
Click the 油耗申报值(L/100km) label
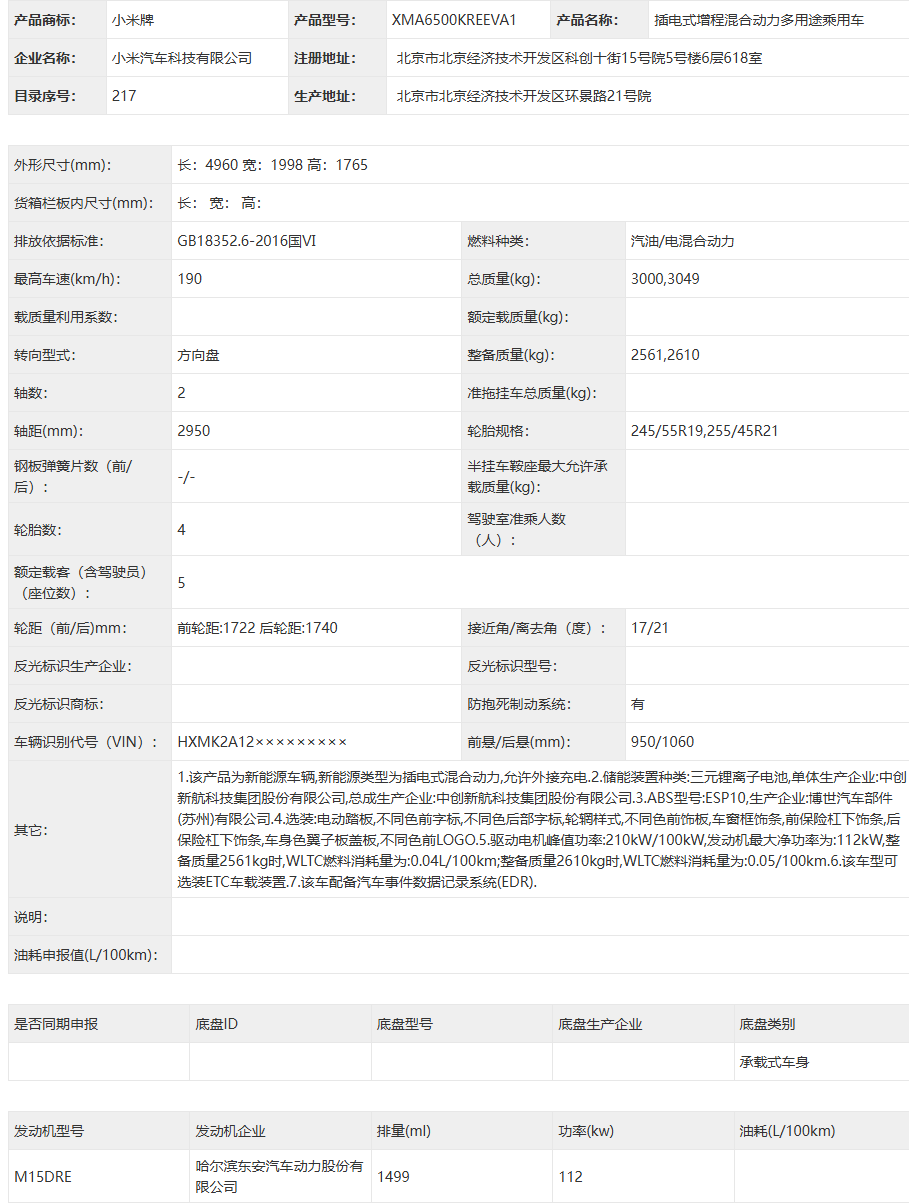click(86, 955)
